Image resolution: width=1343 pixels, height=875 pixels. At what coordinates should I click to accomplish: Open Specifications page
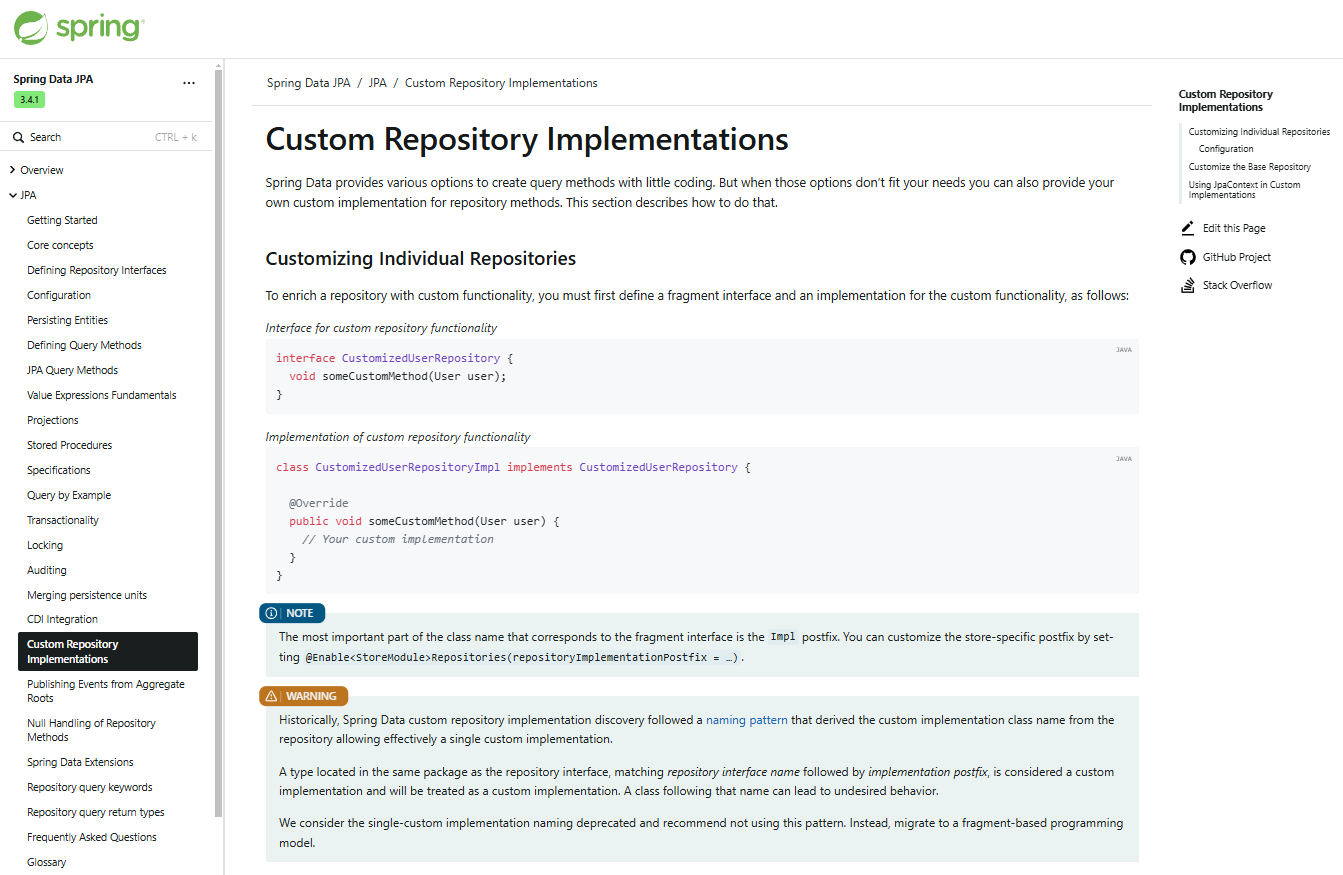[59, 470]
